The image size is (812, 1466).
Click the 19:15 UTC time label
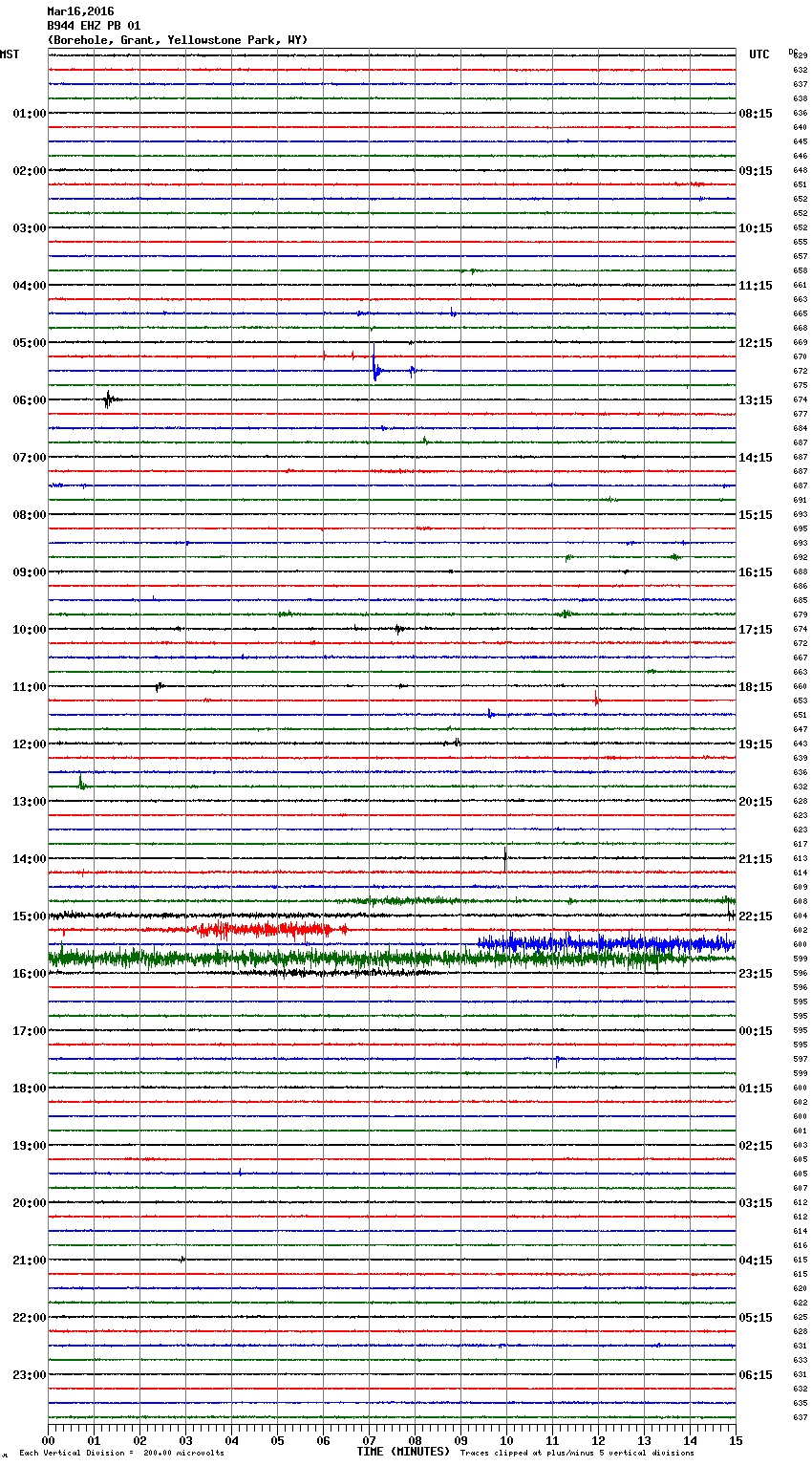point(756,744)
